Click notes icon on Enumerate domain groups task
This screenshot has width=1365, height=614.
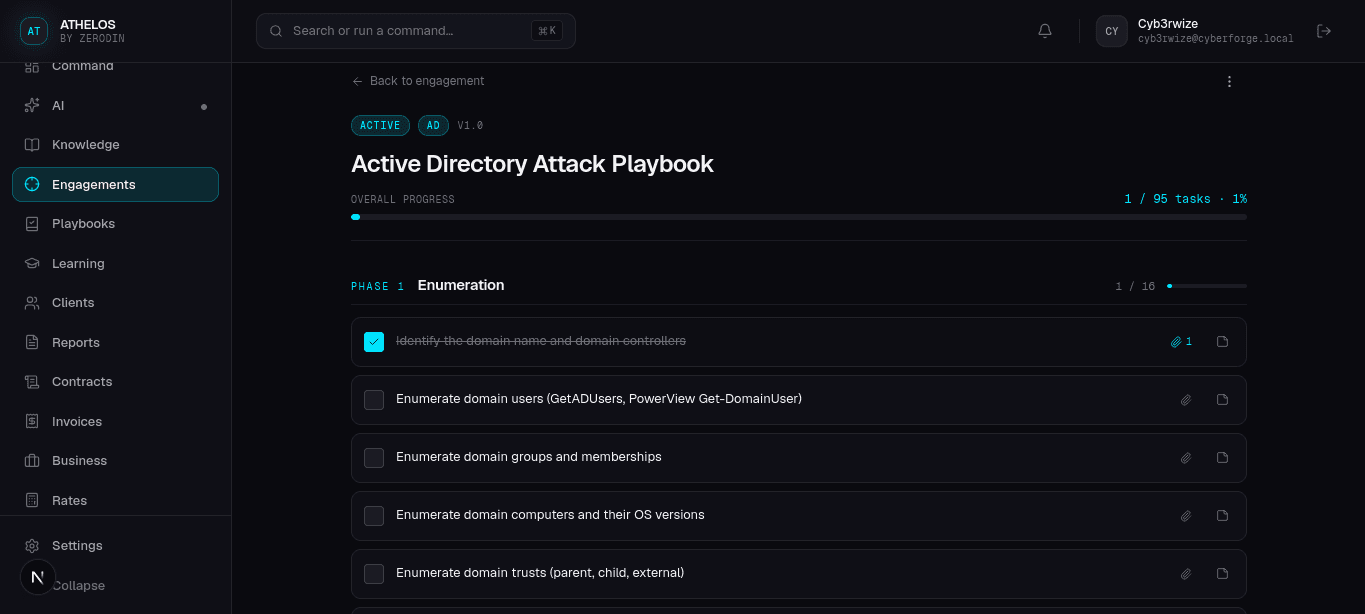1222,458
